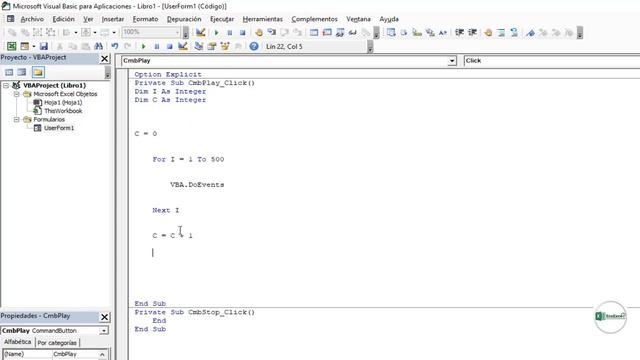
Task: Open the Complementos menu
Action: [x=314, y=19]
